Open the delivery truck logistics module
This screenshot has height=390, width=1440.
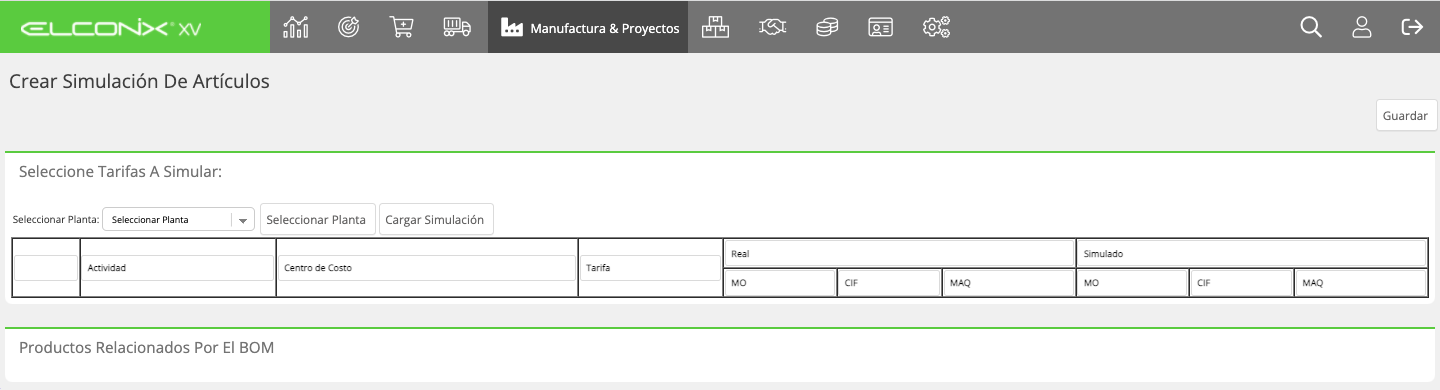point(457,27)
